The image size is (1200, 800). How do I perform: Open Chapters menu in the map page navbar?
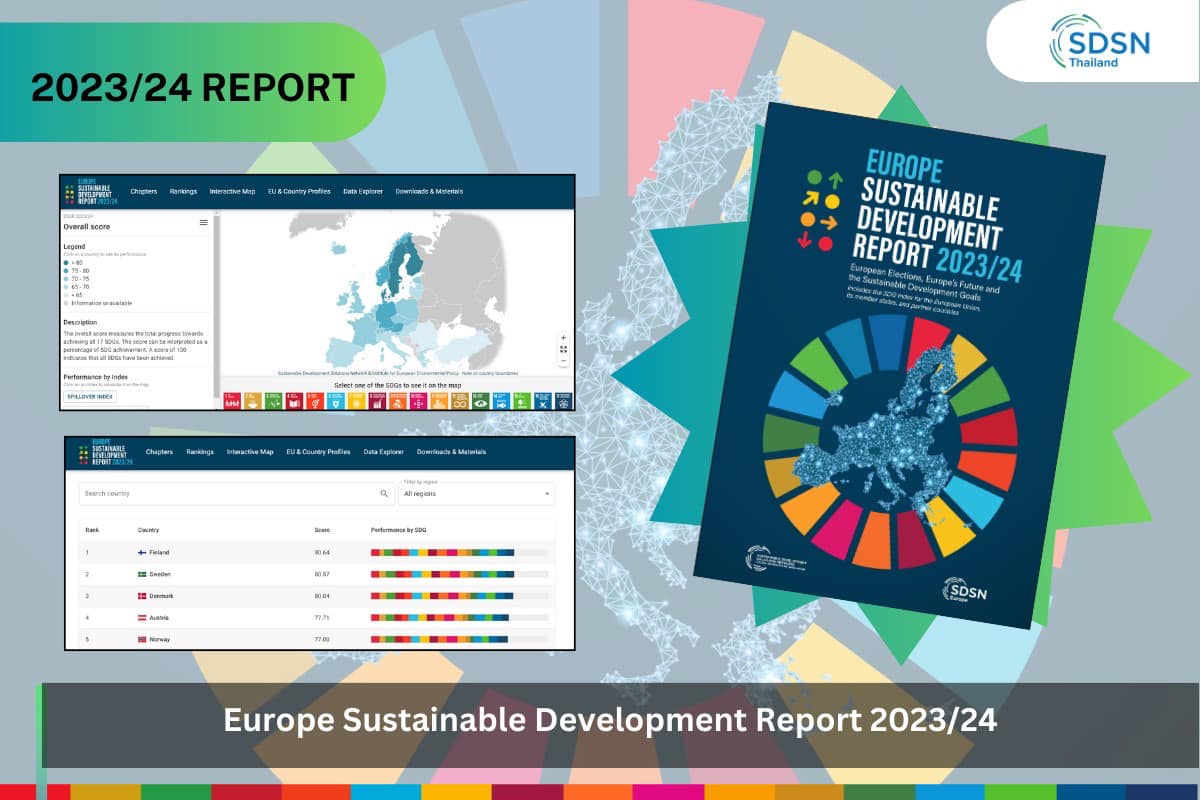click(x=144, y=191)
